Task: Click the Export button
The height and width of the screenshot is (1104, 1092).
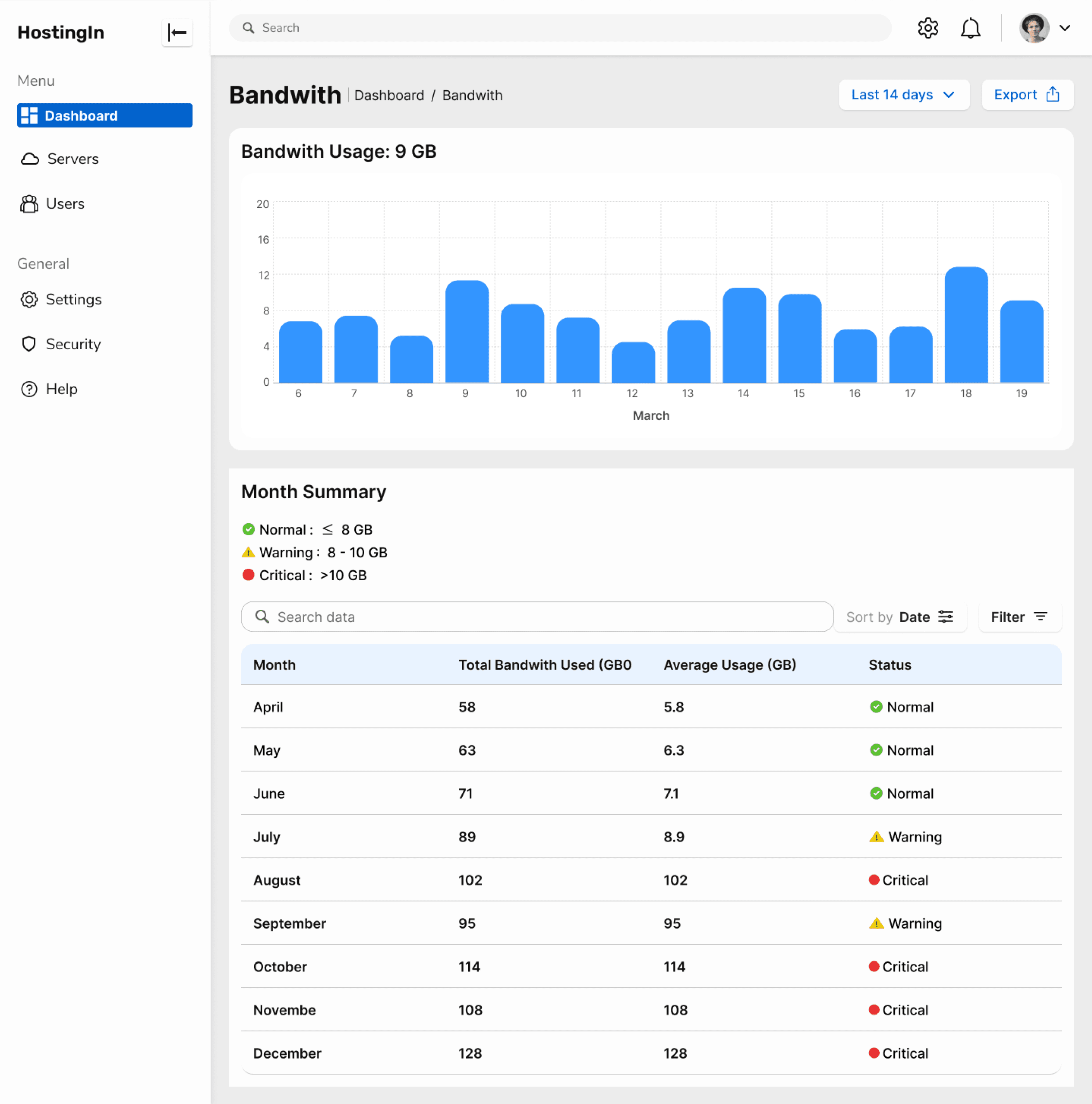Action: pos(1027,95)
